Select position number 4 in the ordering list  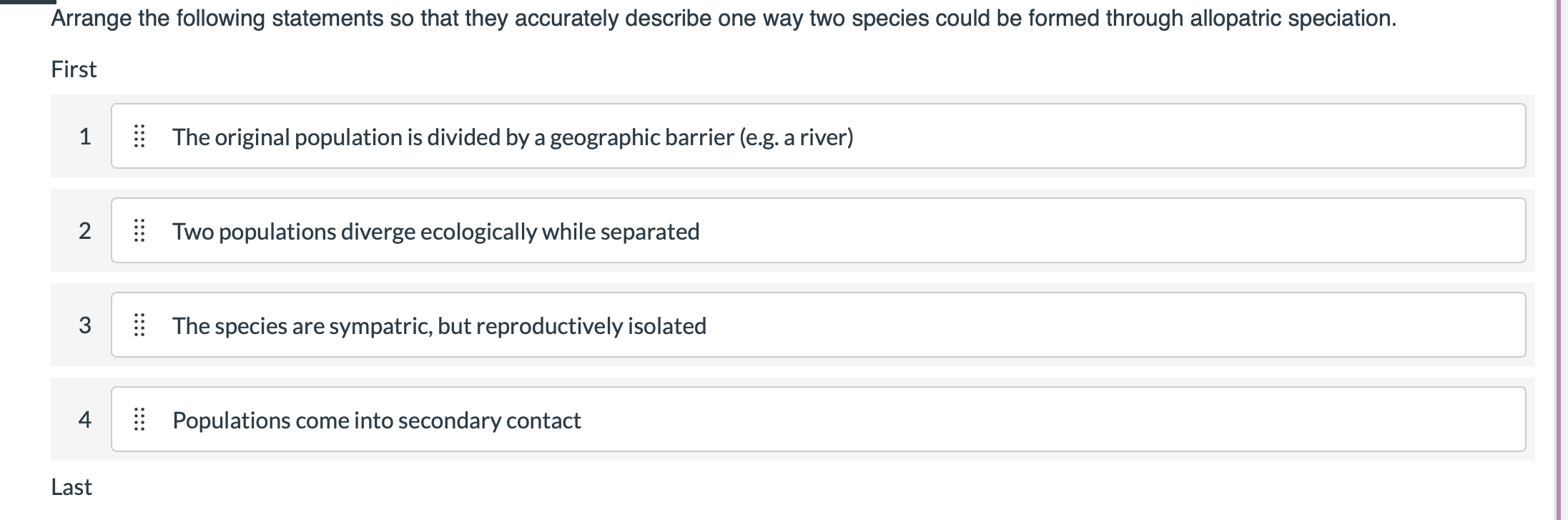[85, 420]
